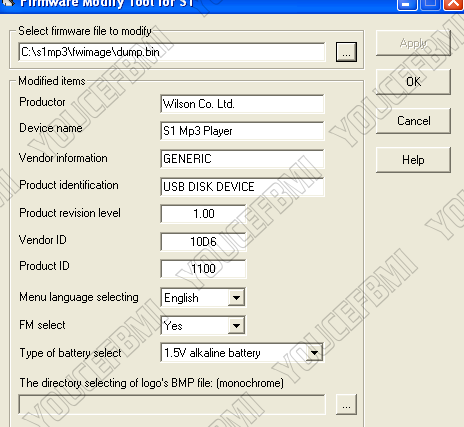Image resolution: width=464 pixels, height=427 pixels.
Task: Browse for the logo BMP directory
Action: [x=346, y=404]
